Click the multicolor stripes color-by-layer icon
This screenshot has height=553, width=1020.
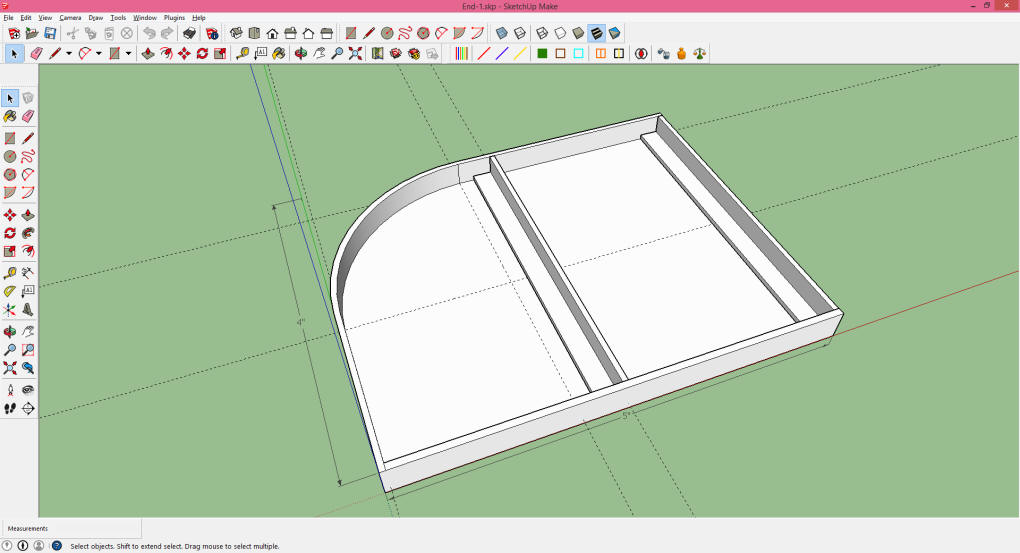pos(460,53)
